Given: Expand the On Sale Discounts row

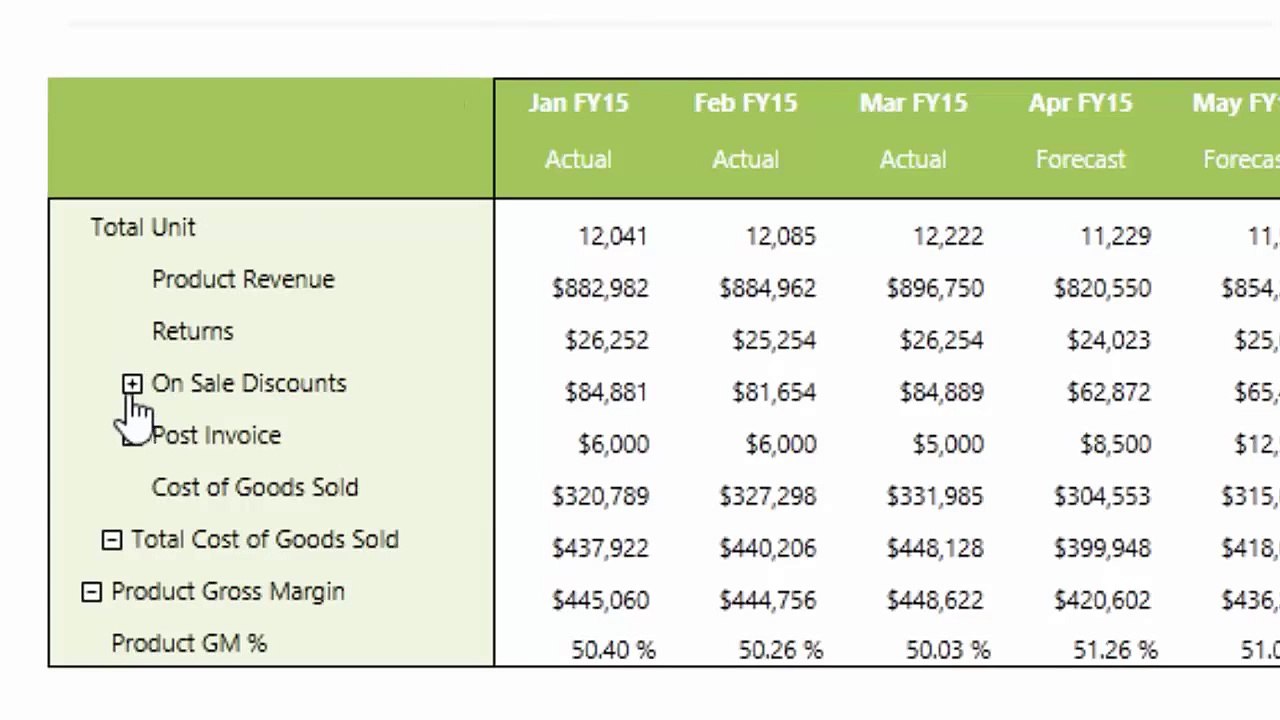Looking at the screenshot, I should click(132, 384).
